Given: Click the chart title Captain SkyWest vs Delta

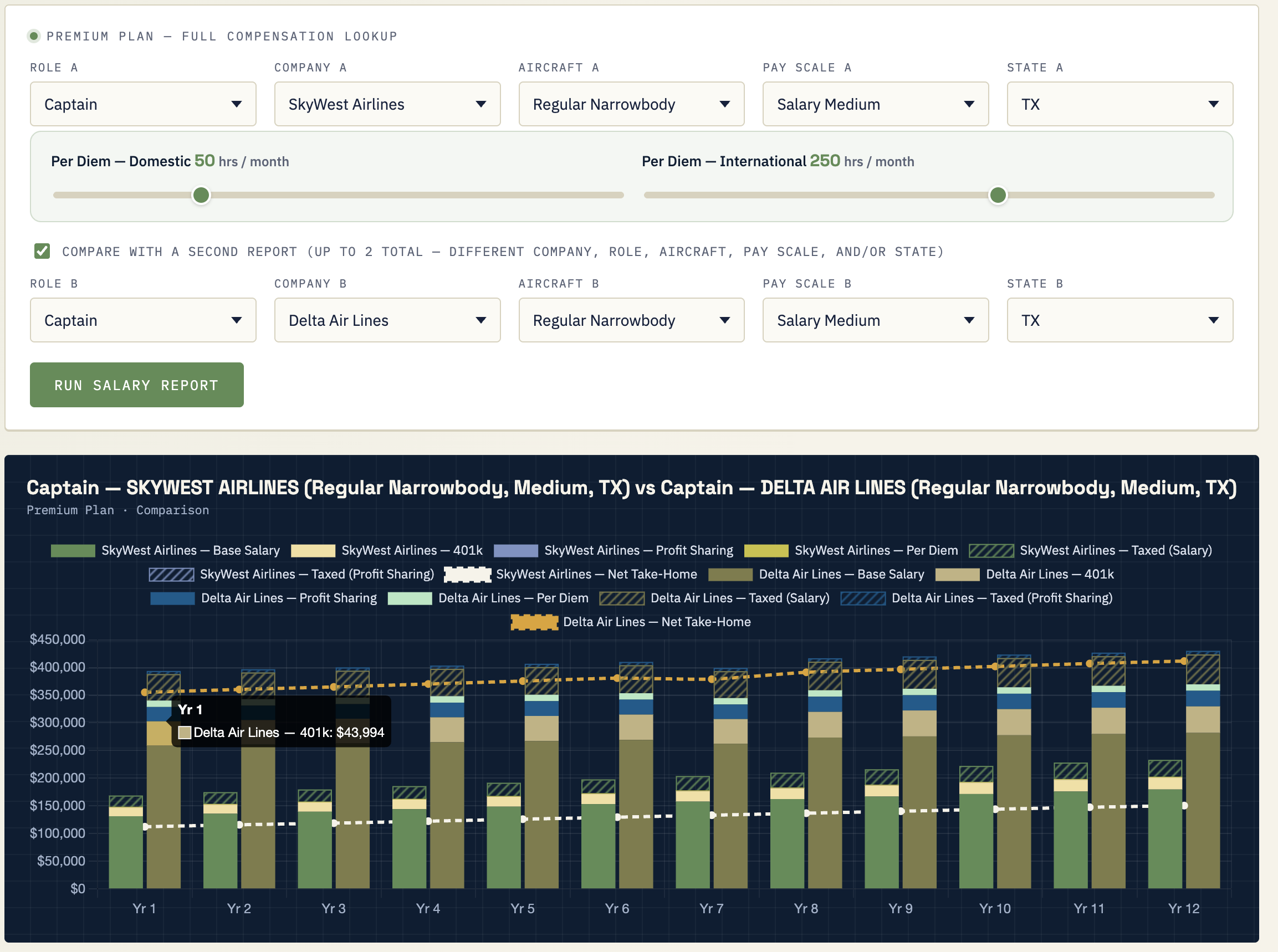Looking at the screenshot, I should pos(631,488).
